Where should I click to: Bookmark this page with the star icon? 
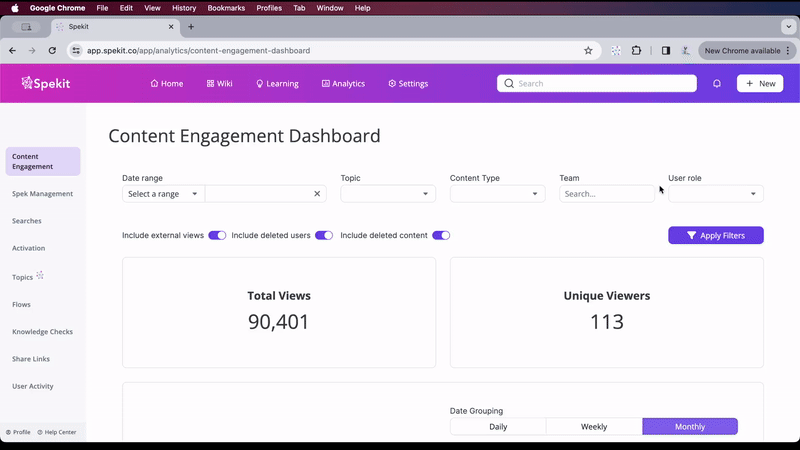[x=588, y=51]
